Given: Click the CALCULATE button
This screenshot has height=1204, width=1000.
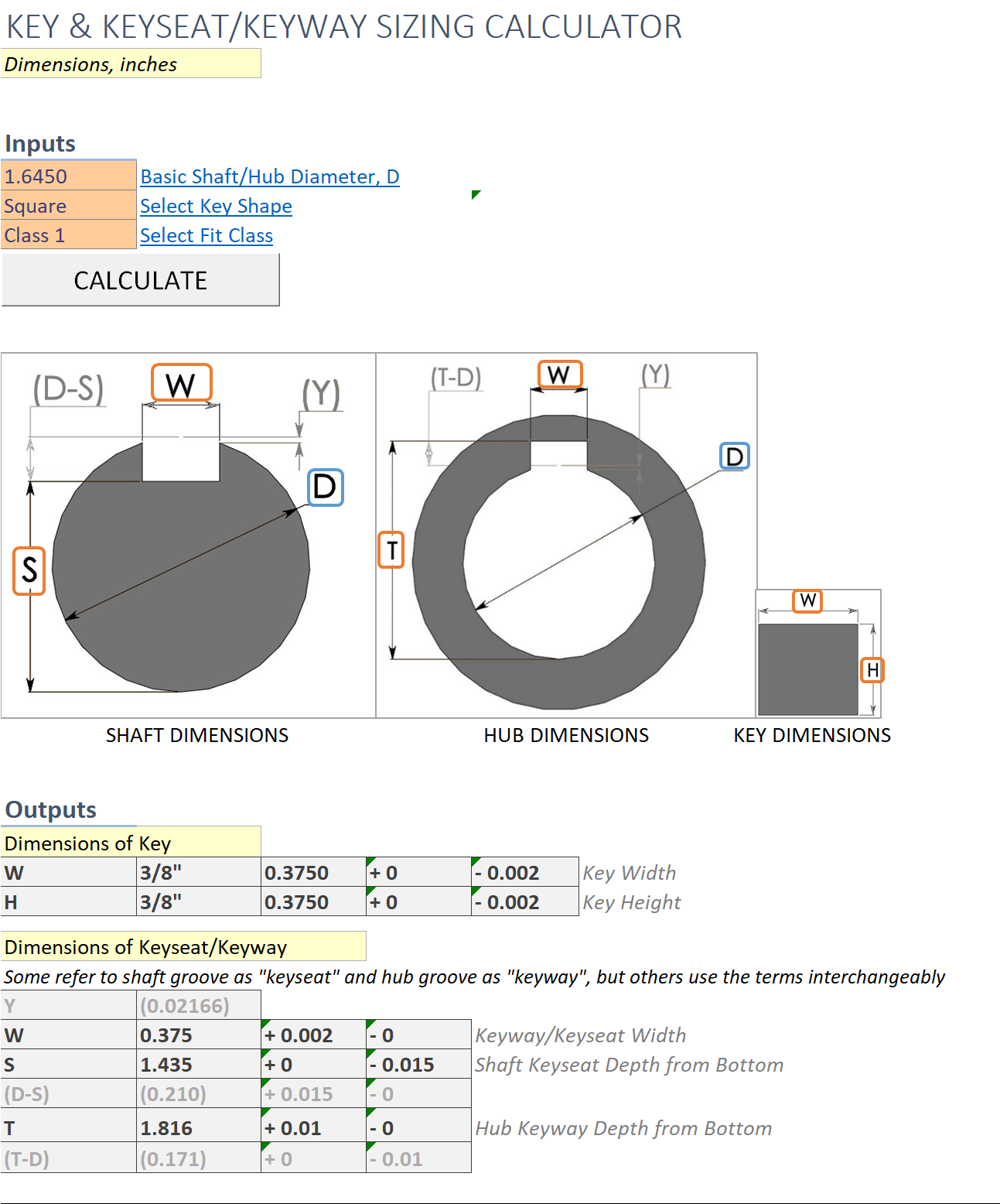Looking at the screenshot, I should coord(140,280).
